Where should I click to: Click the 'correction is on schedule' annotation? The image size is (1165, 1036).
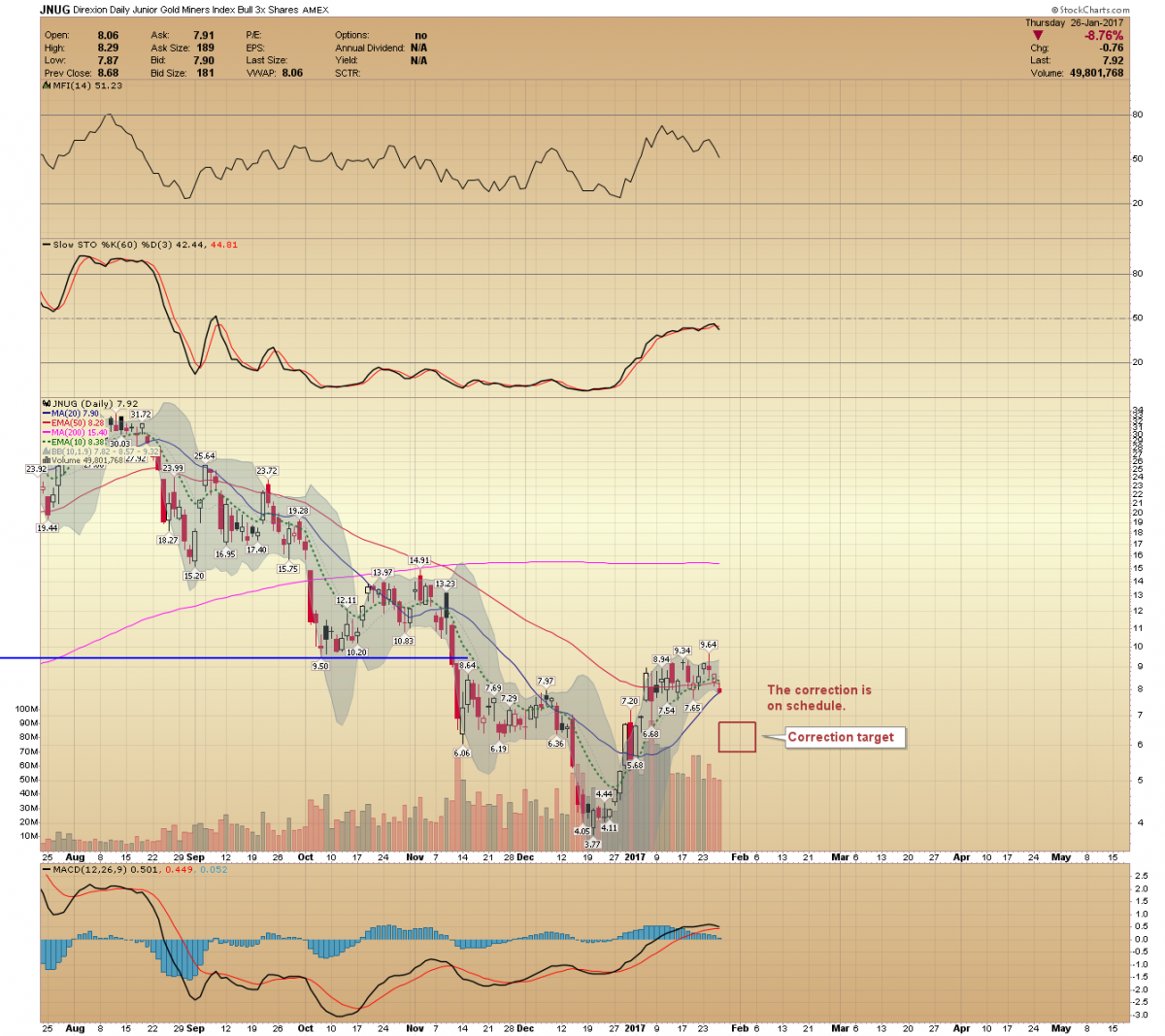[x=818, y=697]
